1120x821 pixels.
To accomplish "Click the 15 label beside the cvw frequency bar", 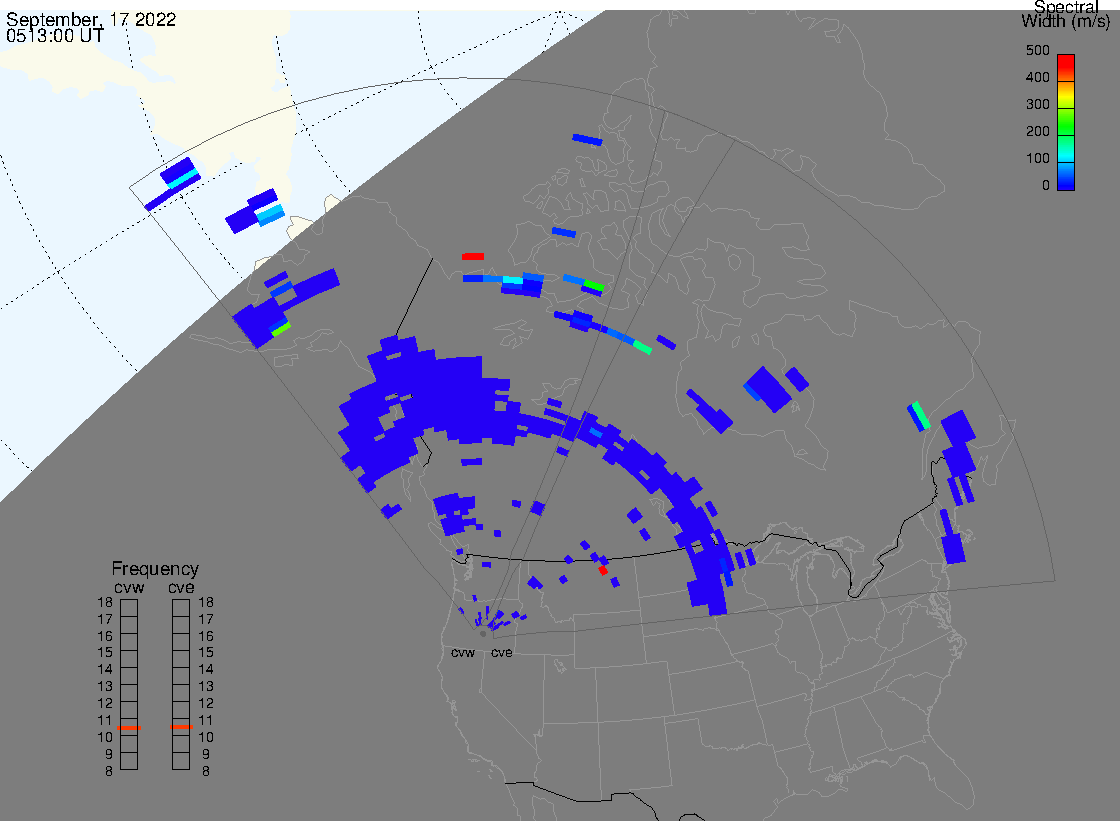I will [105, 653].
